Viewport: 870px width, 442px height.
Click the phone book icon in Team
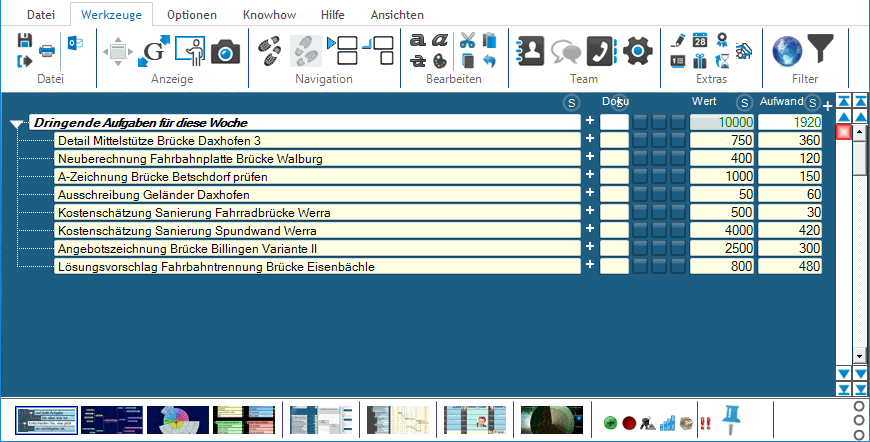[601, 50]
